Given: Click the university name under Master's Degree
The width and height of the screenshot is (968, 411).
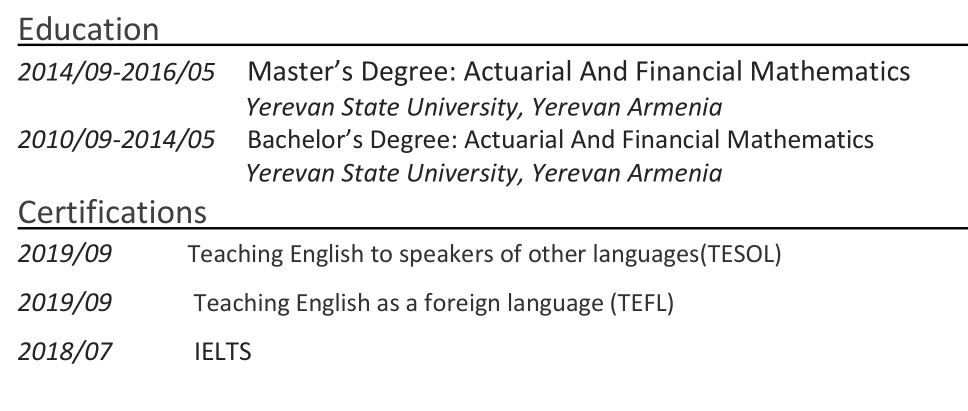Looking at the screenshot, I should [484, 106].
